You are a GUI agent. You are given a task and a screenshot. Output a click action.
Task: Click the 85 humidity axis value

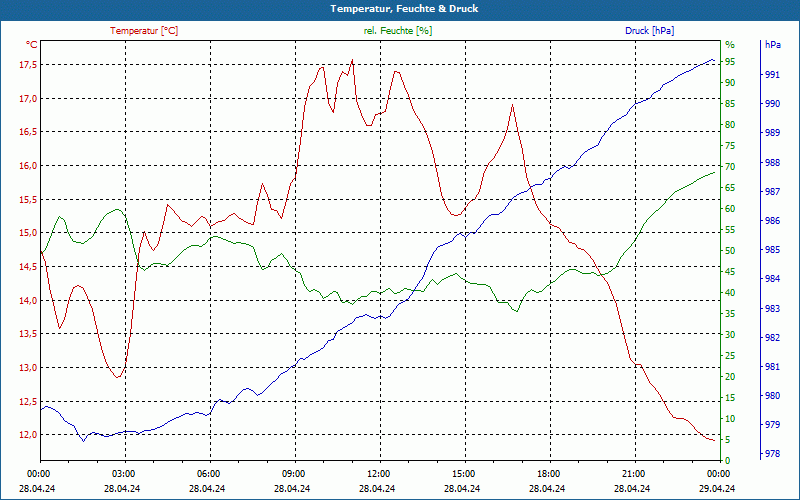(730, 104)
